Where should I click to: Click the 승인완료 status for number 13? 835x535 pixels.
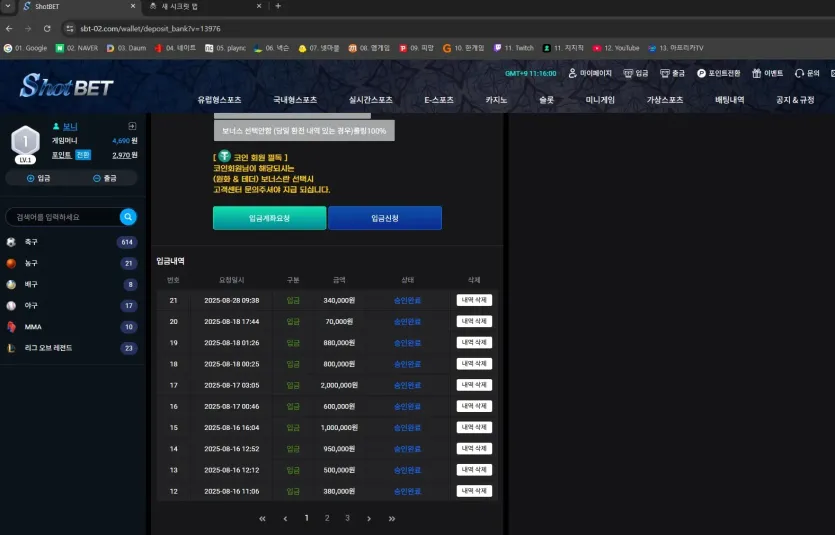click(407, 470)
